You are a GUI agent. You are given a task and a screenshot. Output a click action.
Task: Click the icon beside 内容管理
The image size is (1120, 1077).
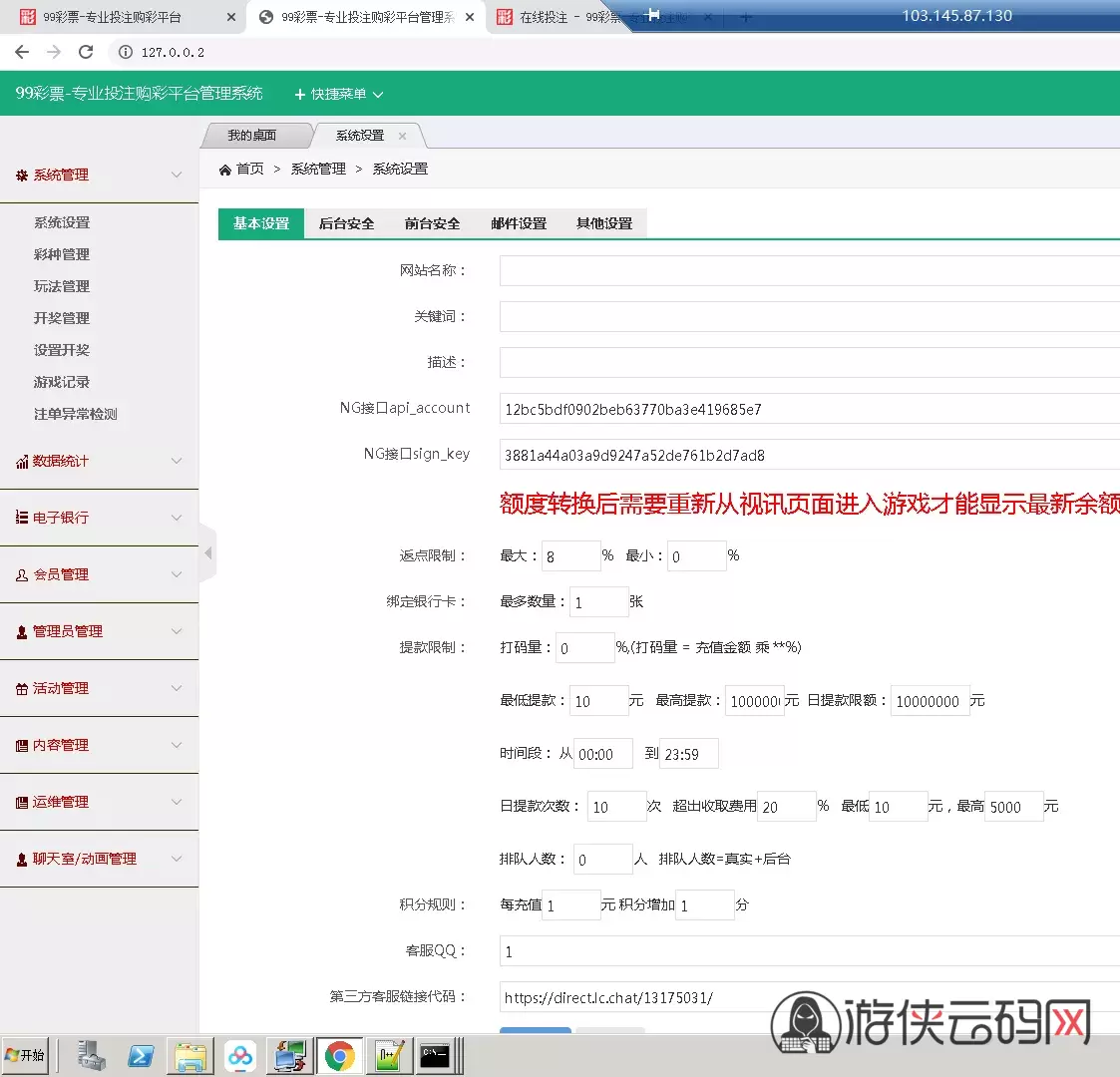pyautogui.click(x=22, y=746)
